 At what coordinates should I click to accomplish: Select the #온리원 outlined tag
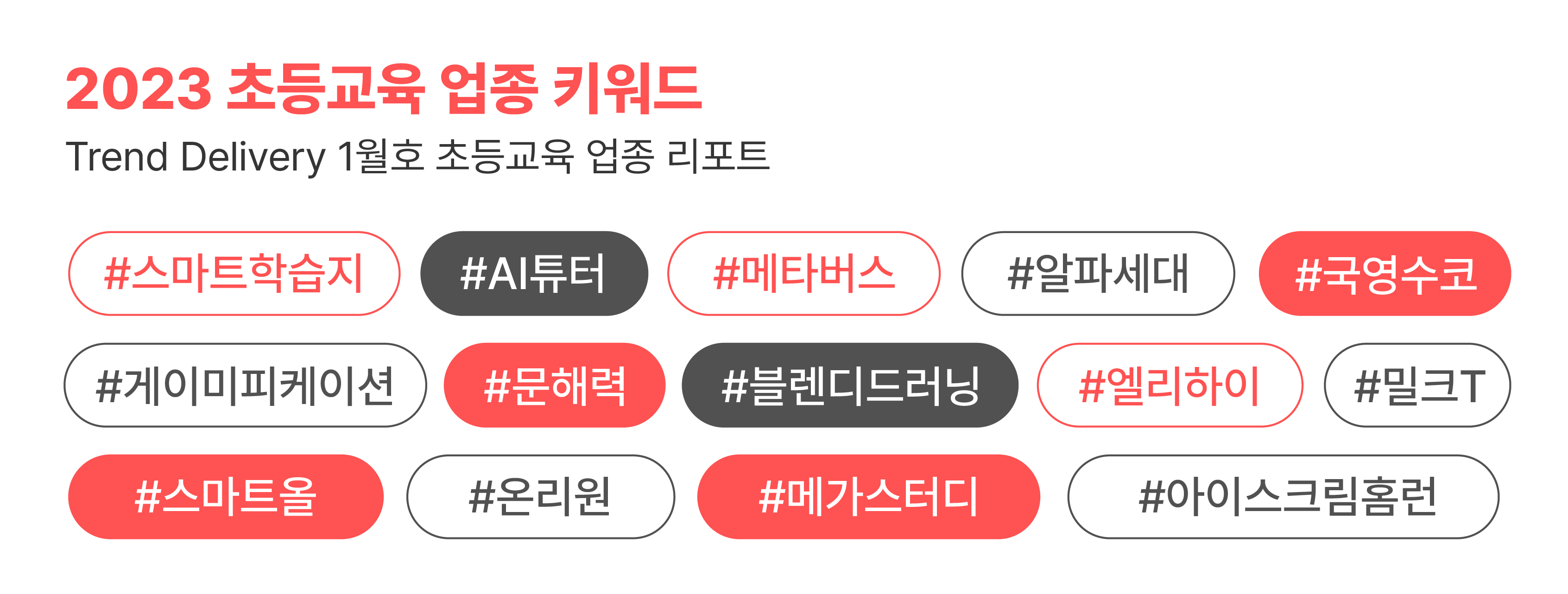pos(541,497)
